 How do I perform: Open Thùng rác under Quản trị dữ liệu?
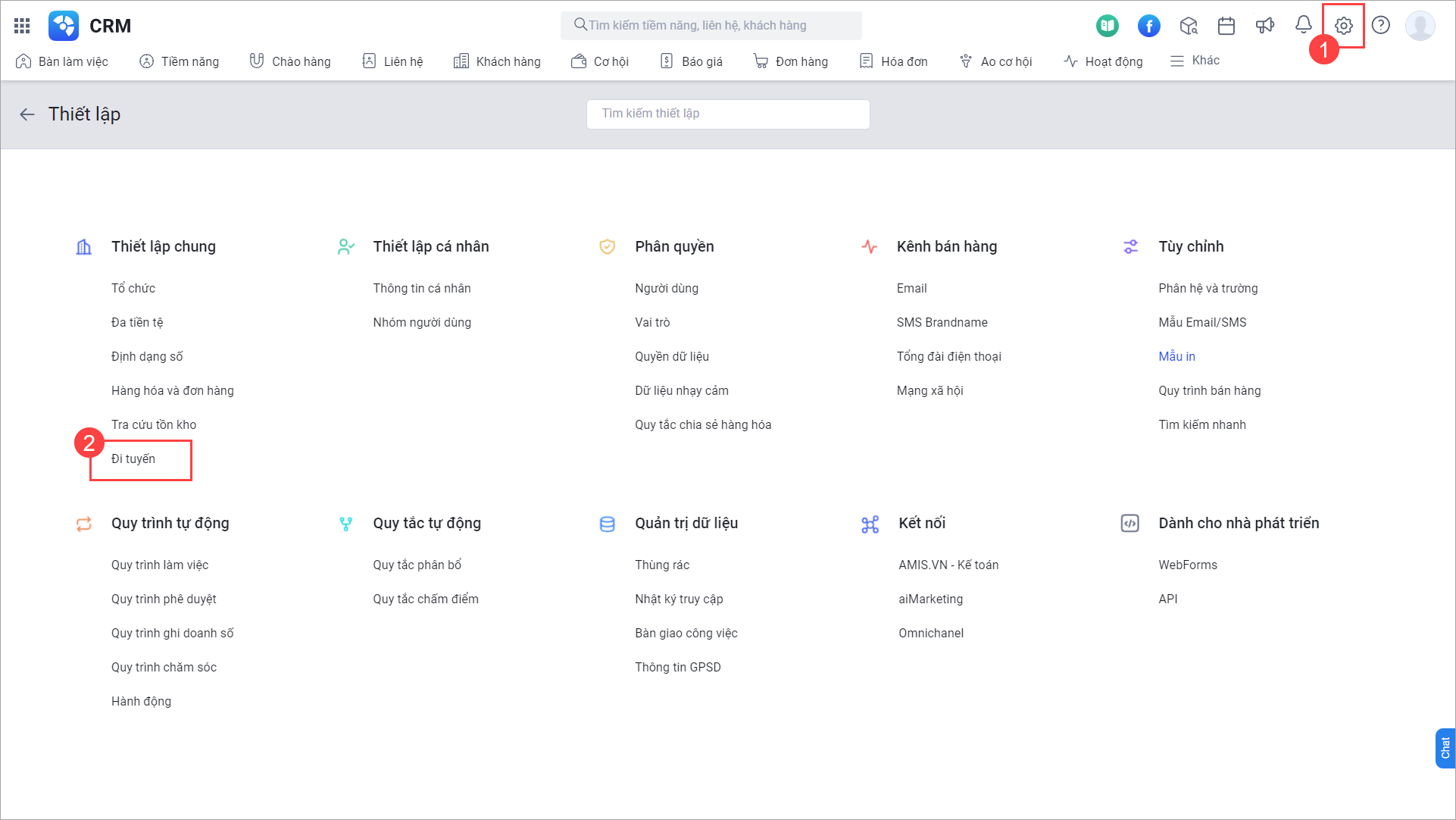pyautogui.click(x=664, y=565)
